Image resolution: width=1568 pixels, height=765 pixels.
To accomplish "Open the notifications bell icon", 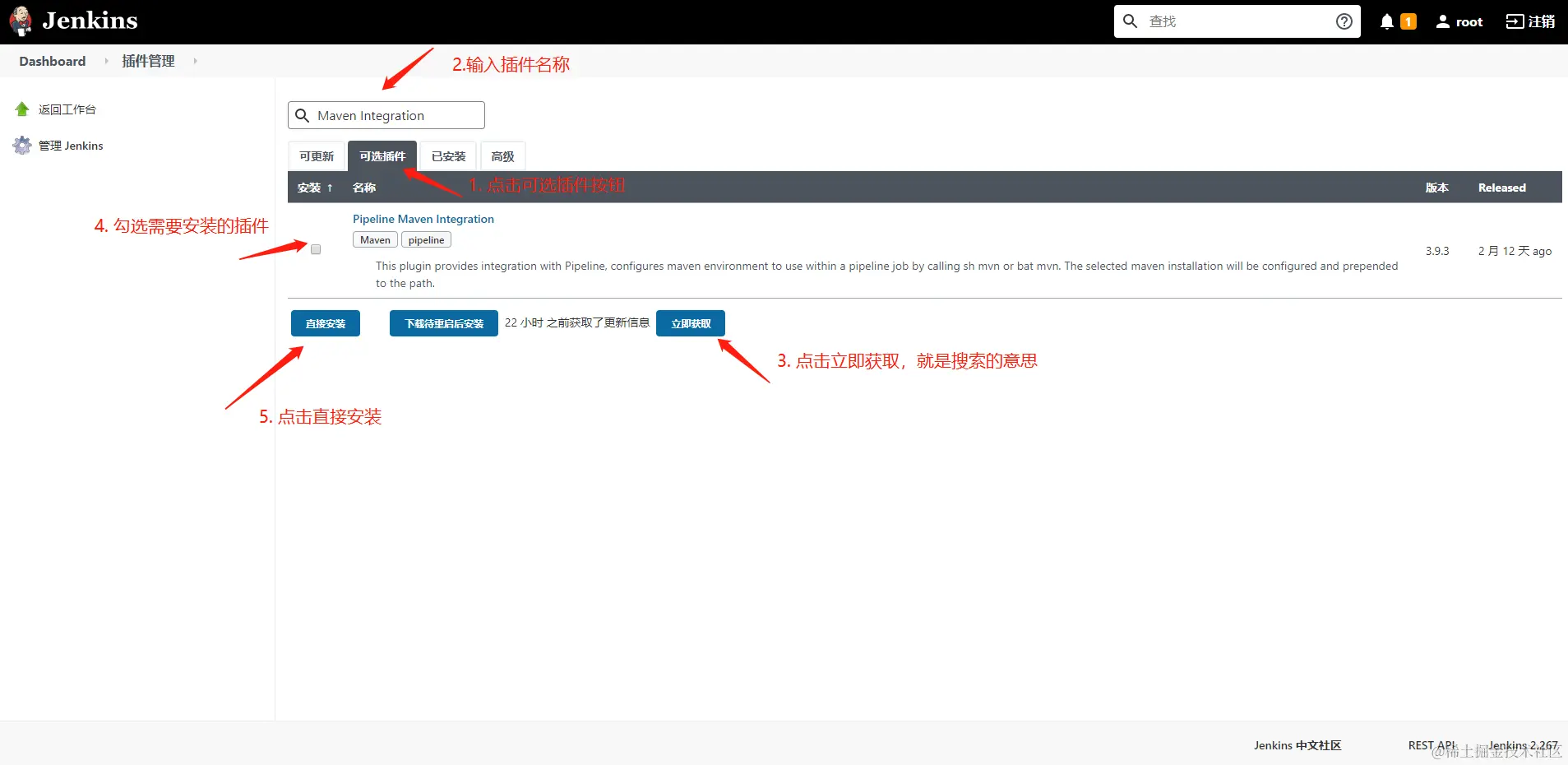I will point(1387,21).
